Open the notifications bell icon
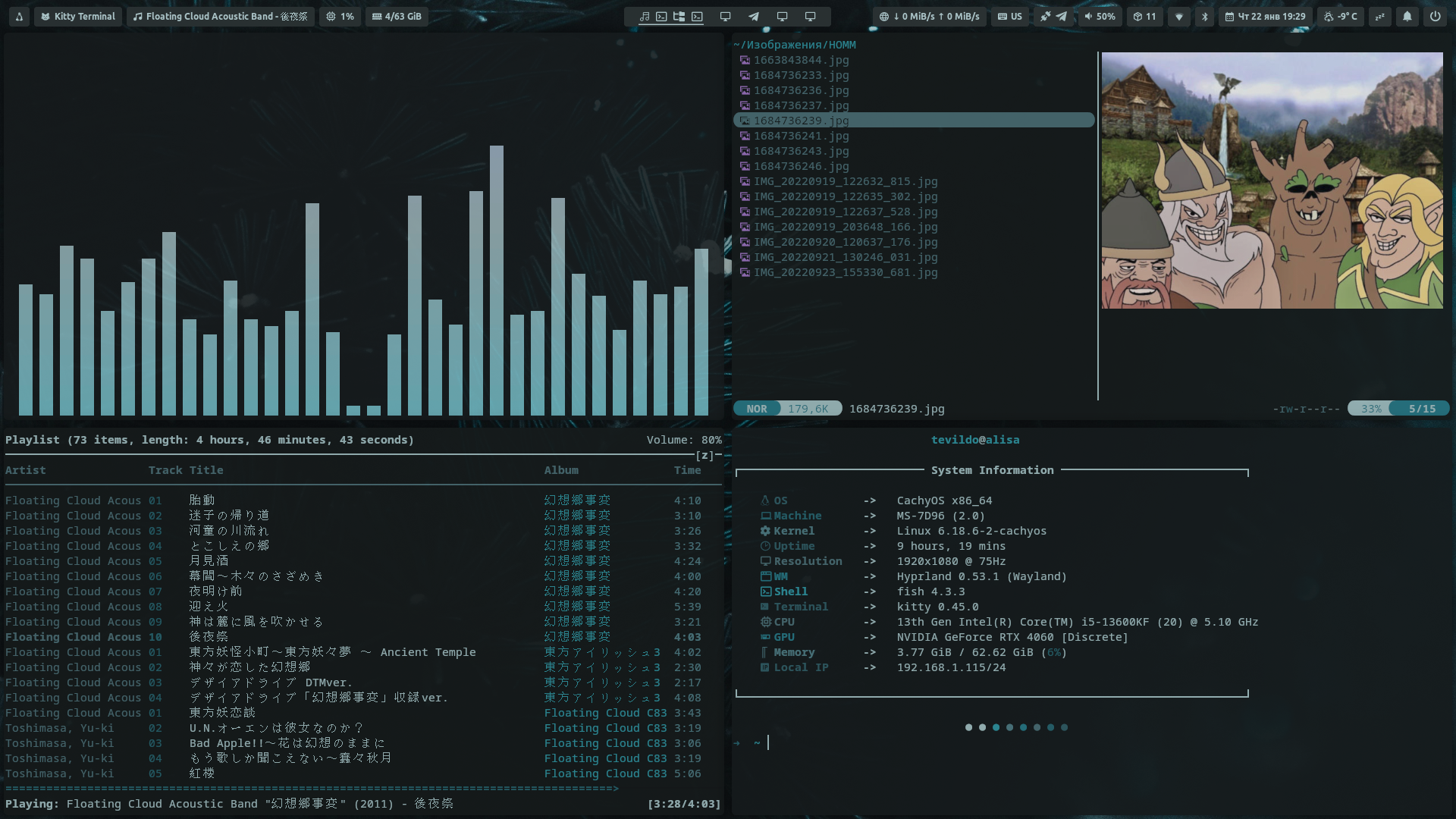 [x=1407, y=17]
